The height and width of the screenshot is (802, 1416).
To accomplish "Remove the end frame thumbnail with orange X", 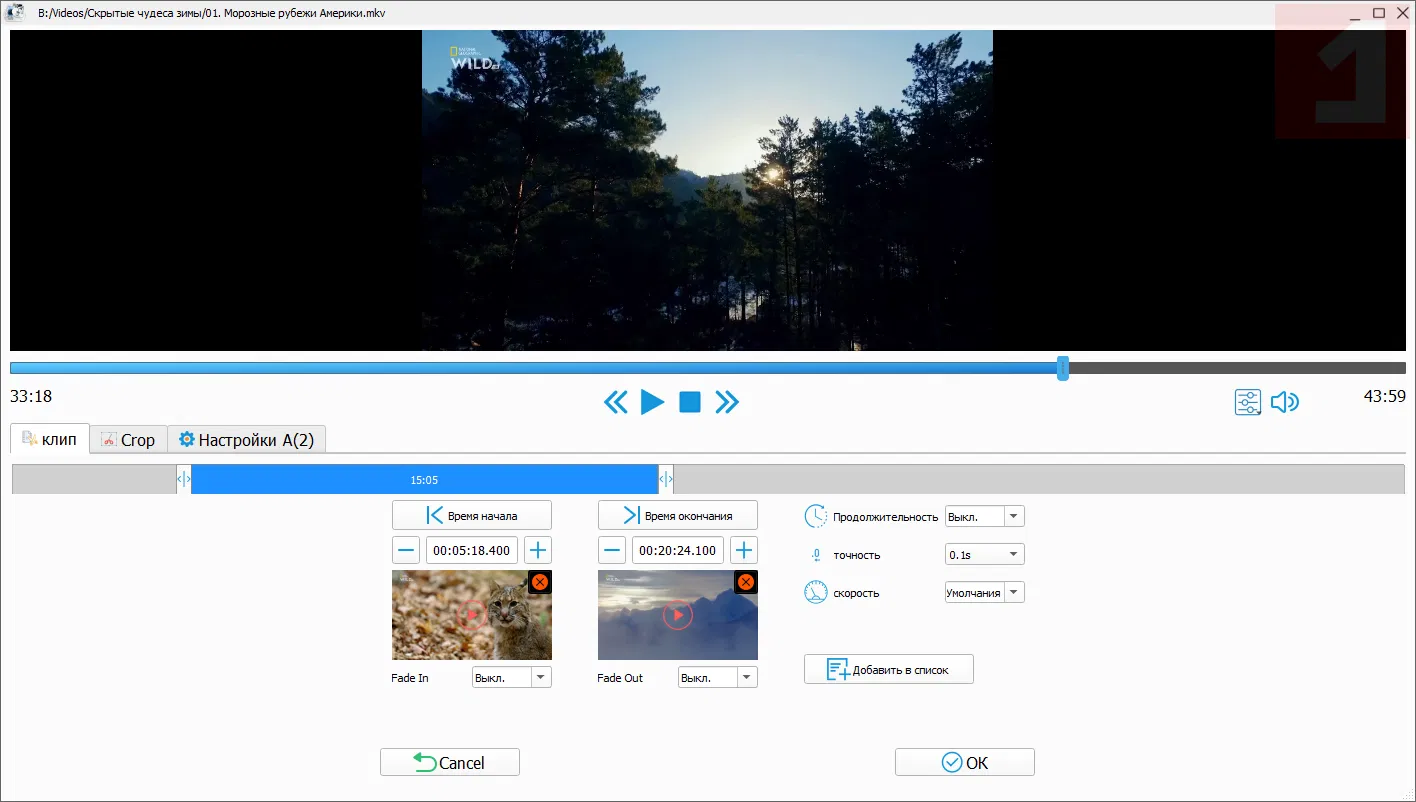I will click(x=746, y=582).
